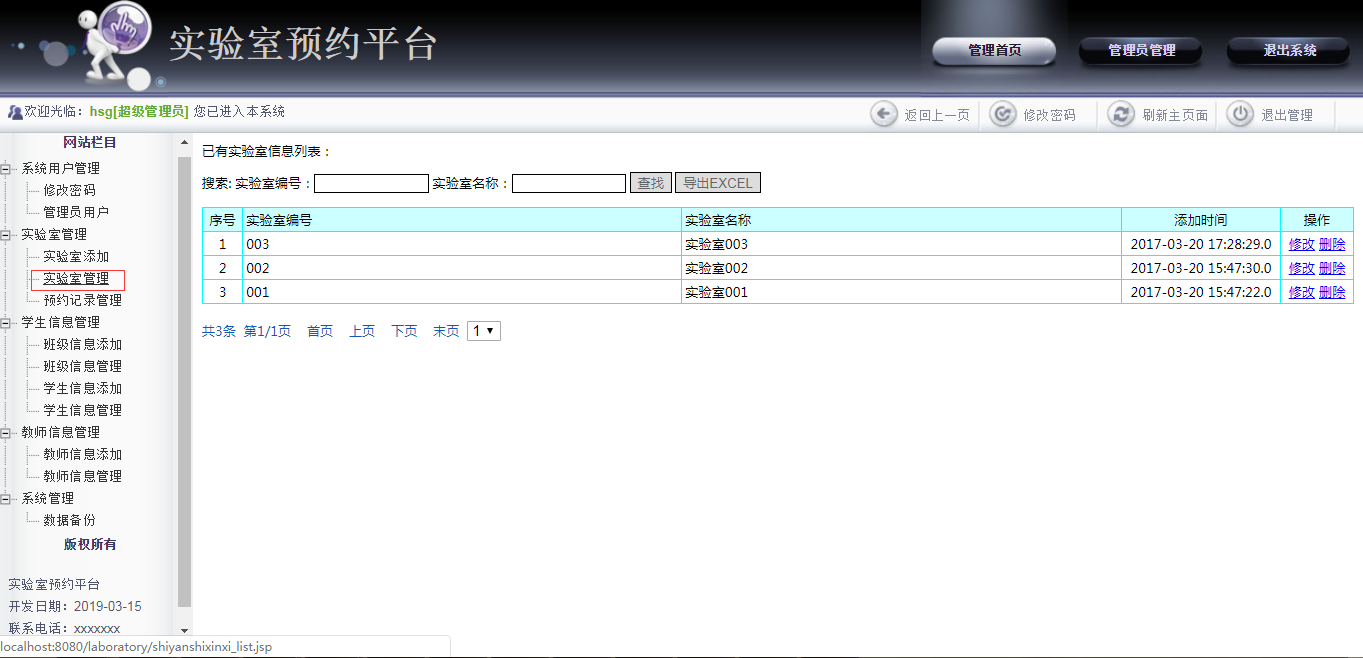
Task: Open 班级信息管理 in sidebar
Action: [x=82, y=366]
